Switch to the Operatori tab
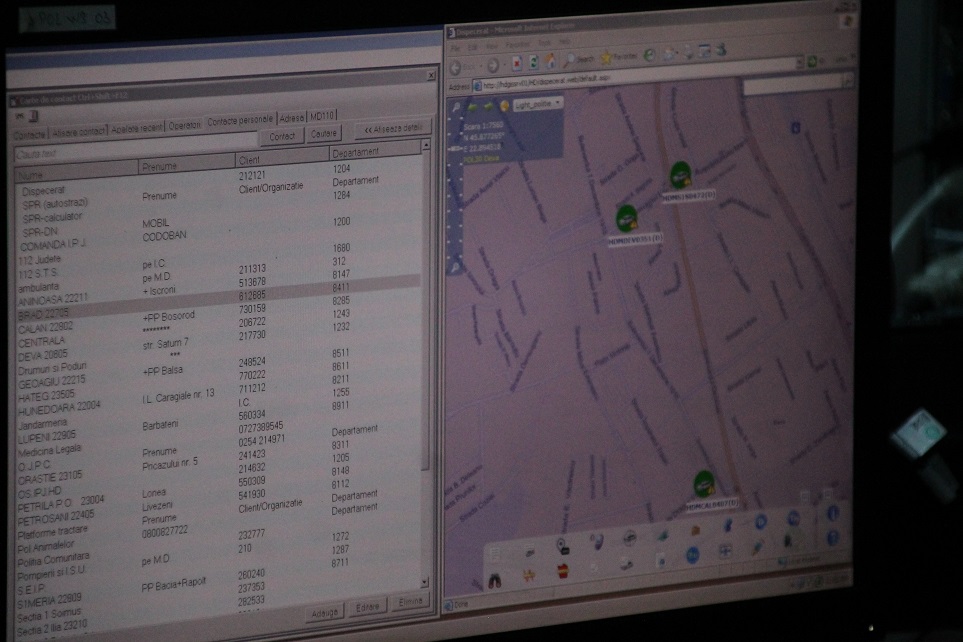 pyautogui.click(x=184, y=126)
